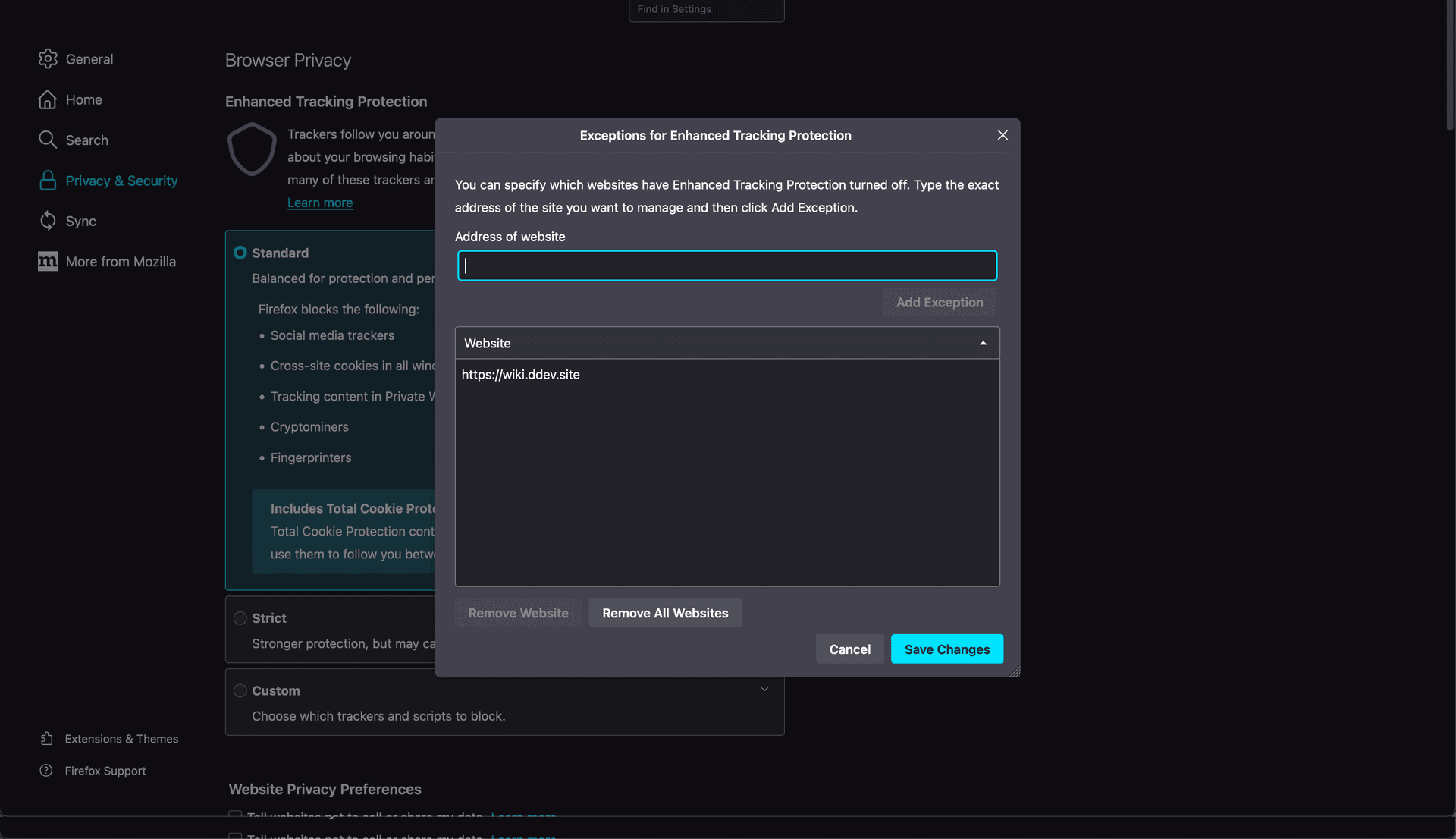This screenshot has width=1456, height=839.
Task: Check the Tell websites not to sell checkbox
Action: (234, 816)
